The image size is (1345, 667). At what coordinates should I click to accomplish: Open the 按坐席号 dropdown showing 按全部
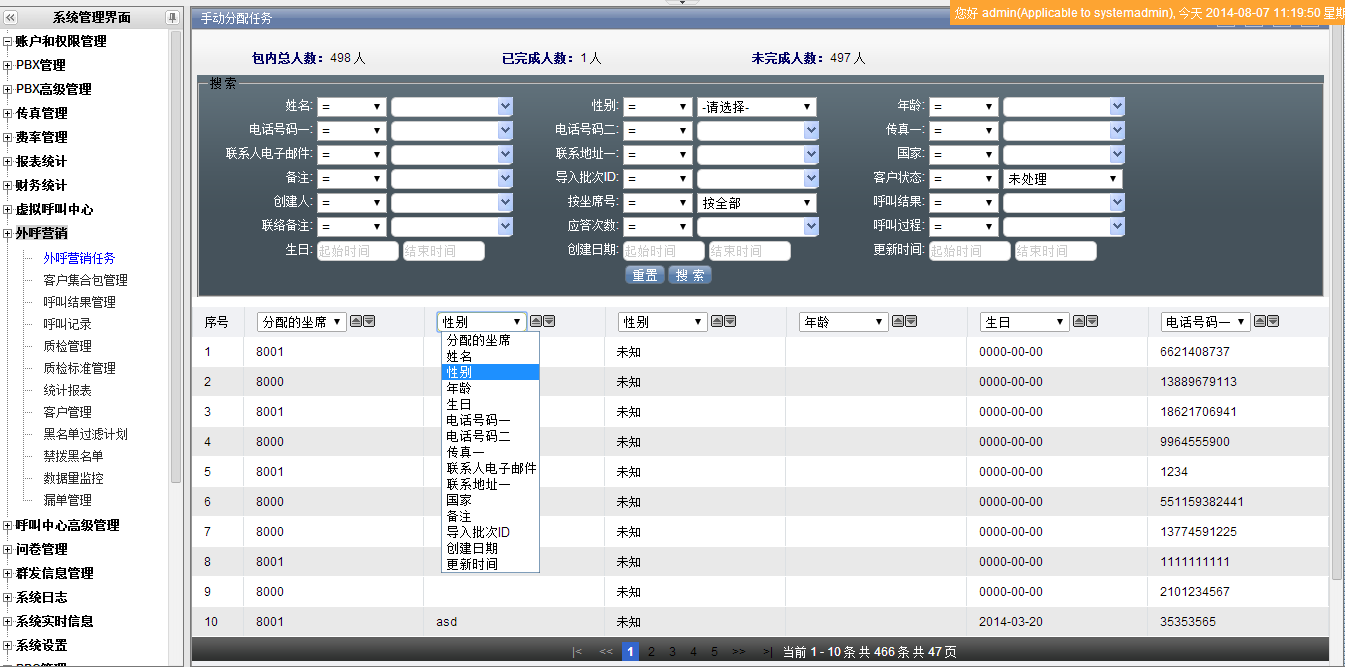(756, 203)
